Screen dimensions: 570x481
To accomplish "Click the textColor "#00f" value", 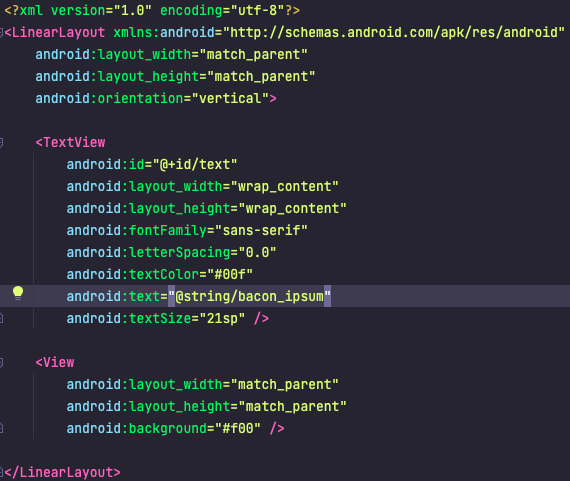I will click(230, 274).
